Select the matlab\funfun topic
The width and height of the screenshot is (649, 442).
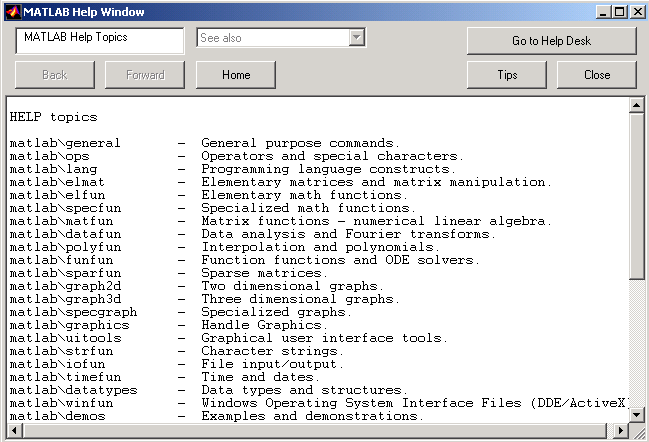[x=61, y=260]
